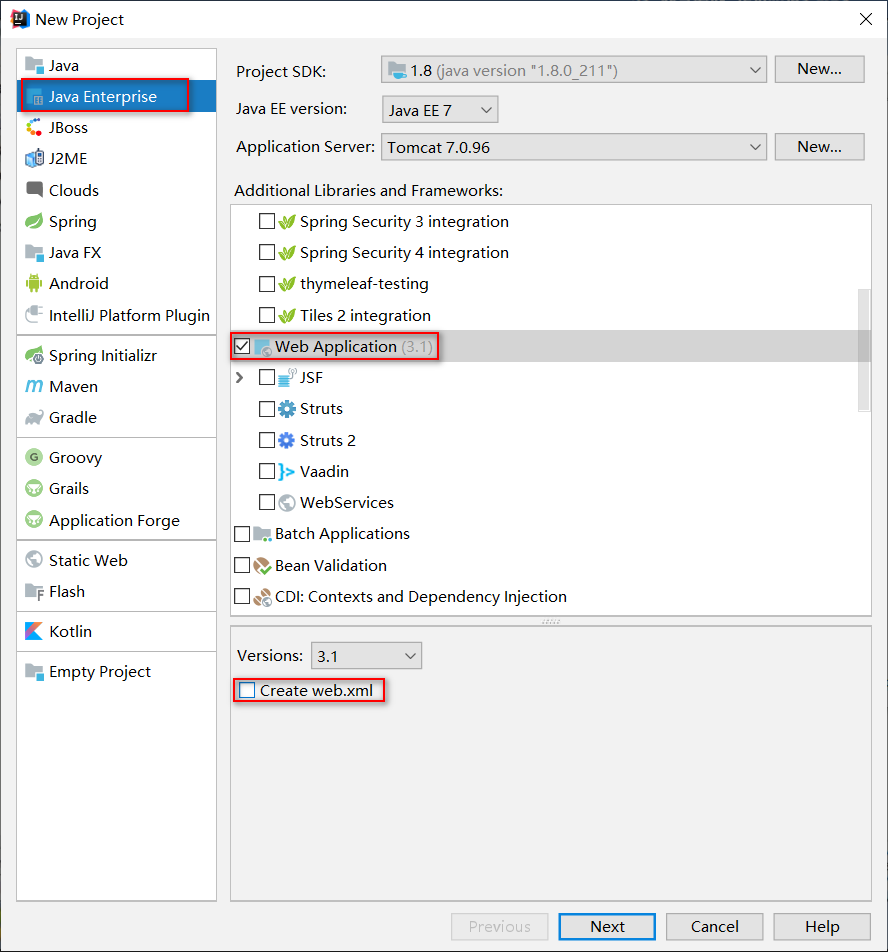888x952 pixels.
Task: Click the Empty Project folder icon
Action: coord(34,672)
